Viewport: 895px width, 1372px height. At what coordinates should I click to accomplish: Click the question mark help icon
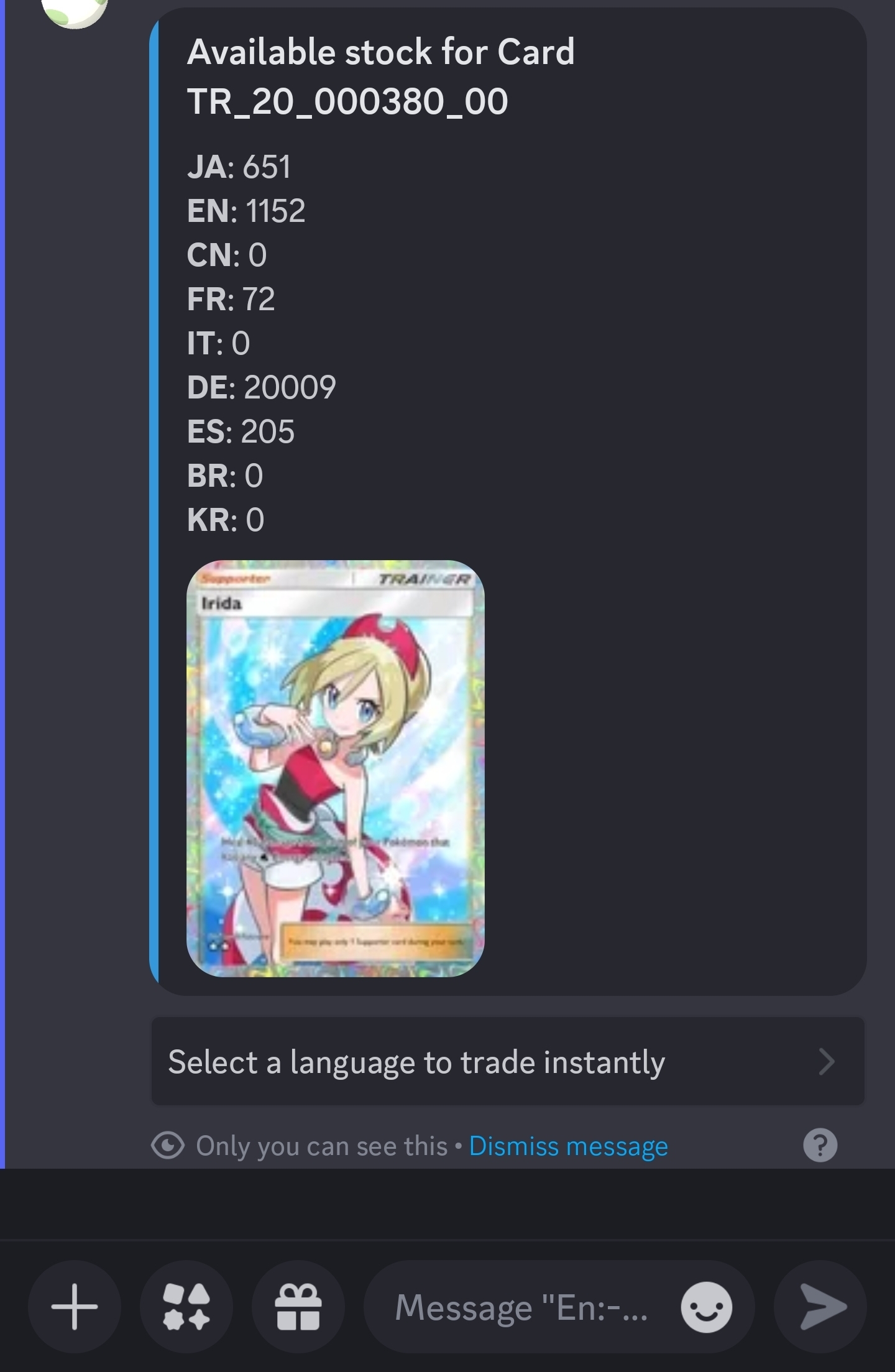(x=820, y=1145)
